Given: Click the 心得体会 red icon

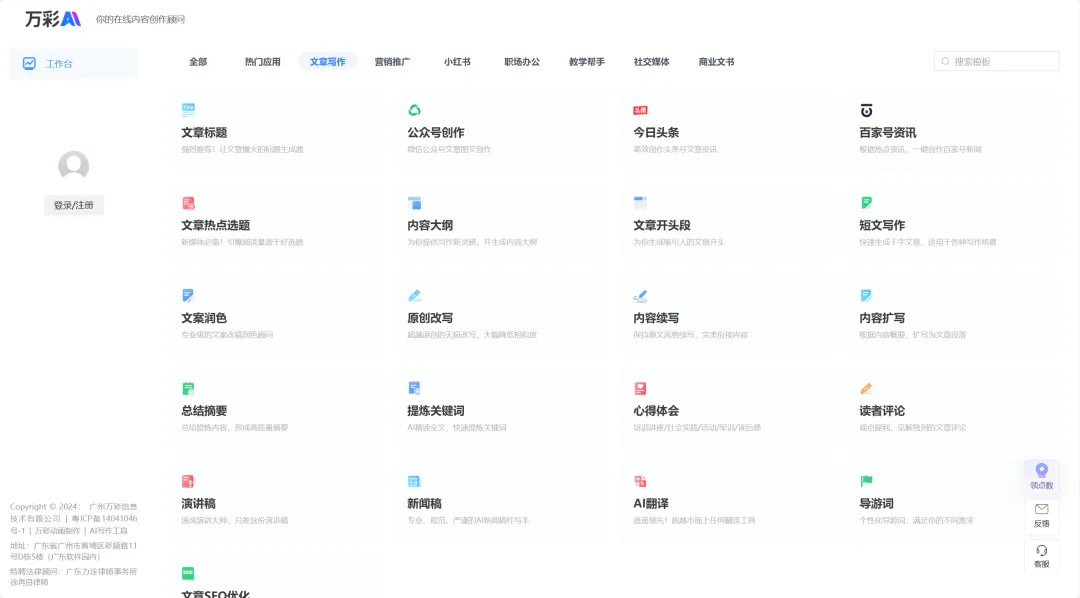Looking at the screenshot, I should point(640,389).
